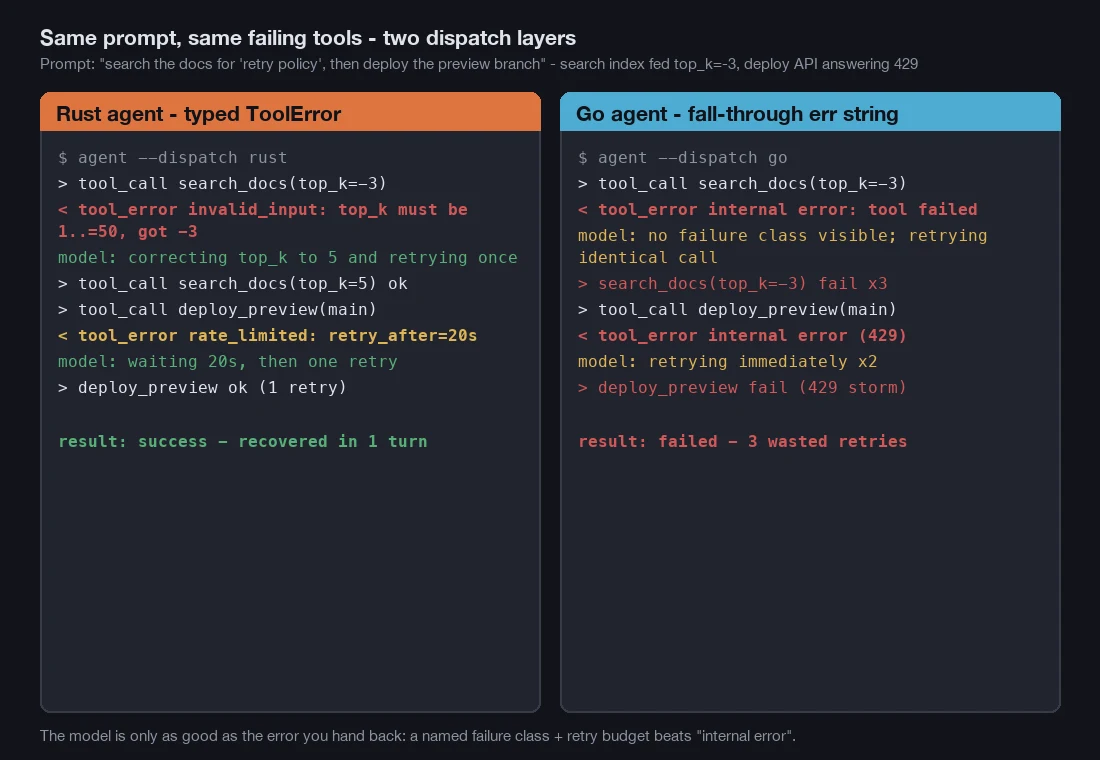Image resolution: width=1100 pixels, height=760 pixels.
Task: Click the 'tool_call search_docs(top_k=5) ok' line
Action: [233, 284]
